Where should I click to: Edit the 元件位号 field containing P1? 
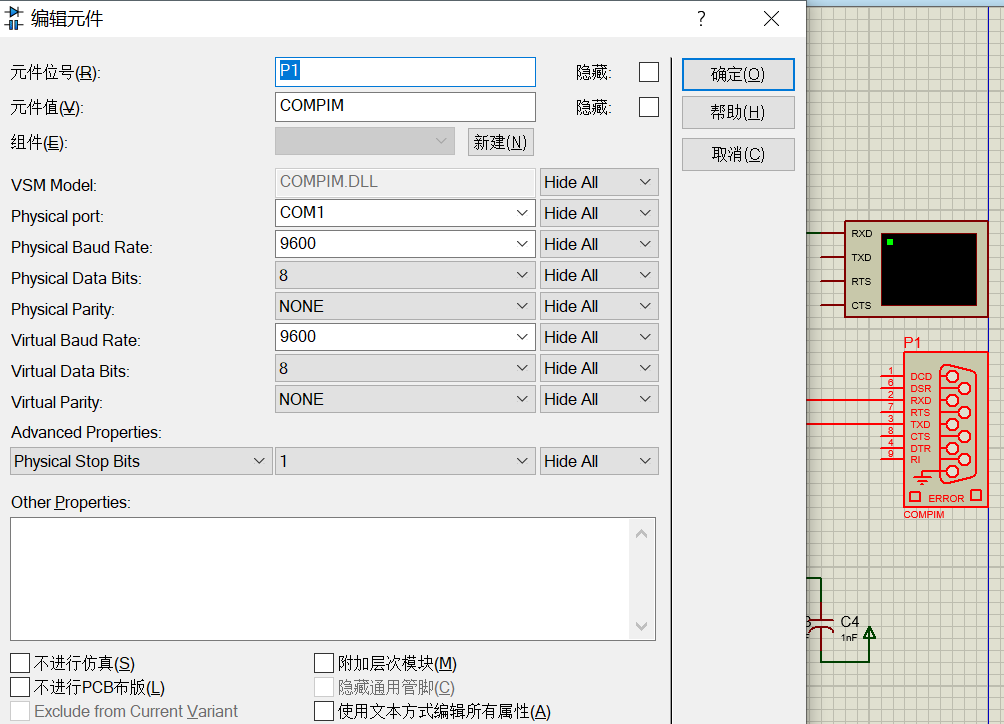(x=405, y=72)
